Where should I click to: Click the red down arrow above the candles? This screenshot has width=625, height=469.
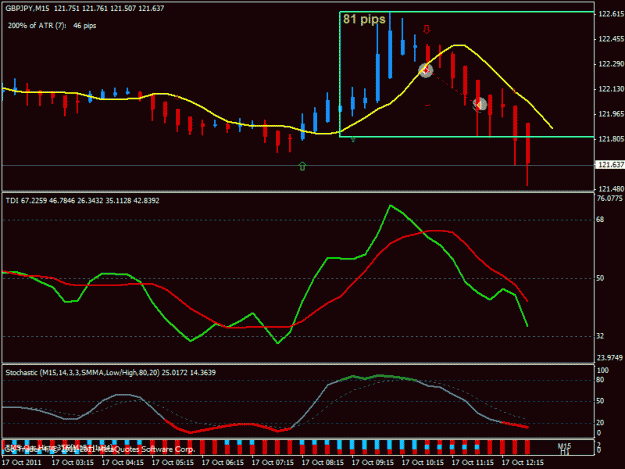(x=427, y=29)
